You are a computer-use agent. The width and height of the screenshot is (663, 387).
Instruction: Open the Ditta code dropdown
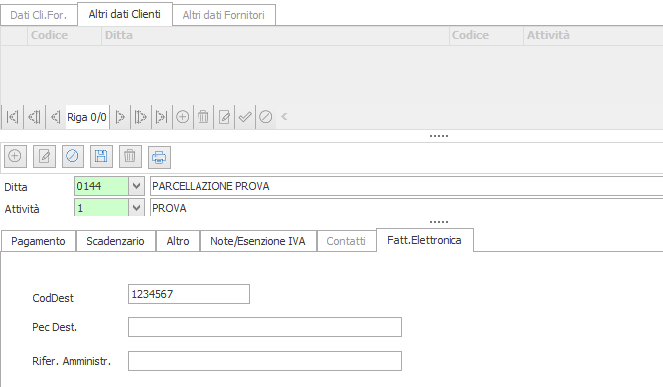136,186
